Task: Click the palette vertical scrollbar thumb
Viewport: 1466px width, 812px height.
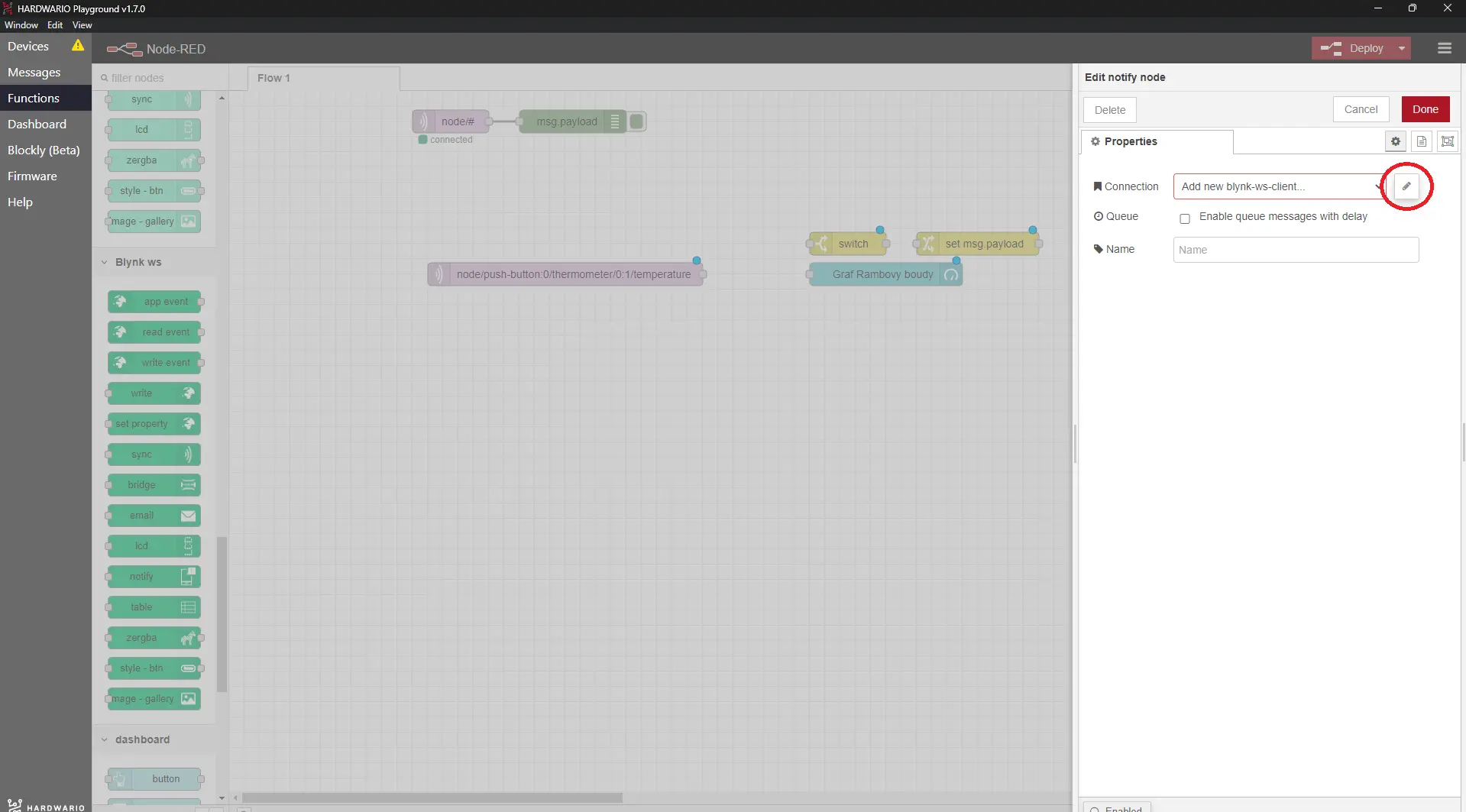Action: pyautogui.click(x=222, y=615)
